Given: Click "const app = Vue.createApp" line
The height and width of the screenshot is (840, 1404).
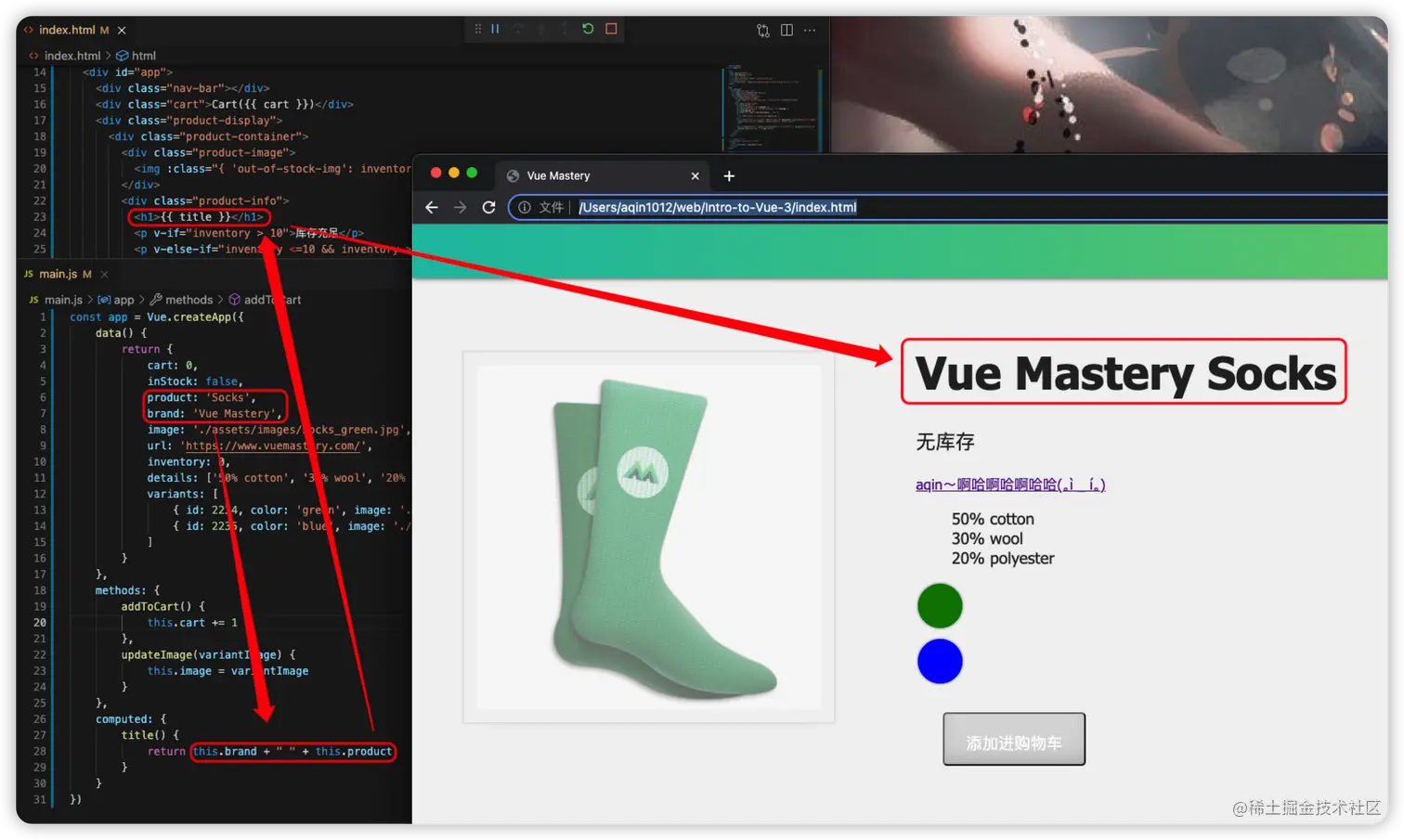Looking at the screenshot, I should 157,317.
